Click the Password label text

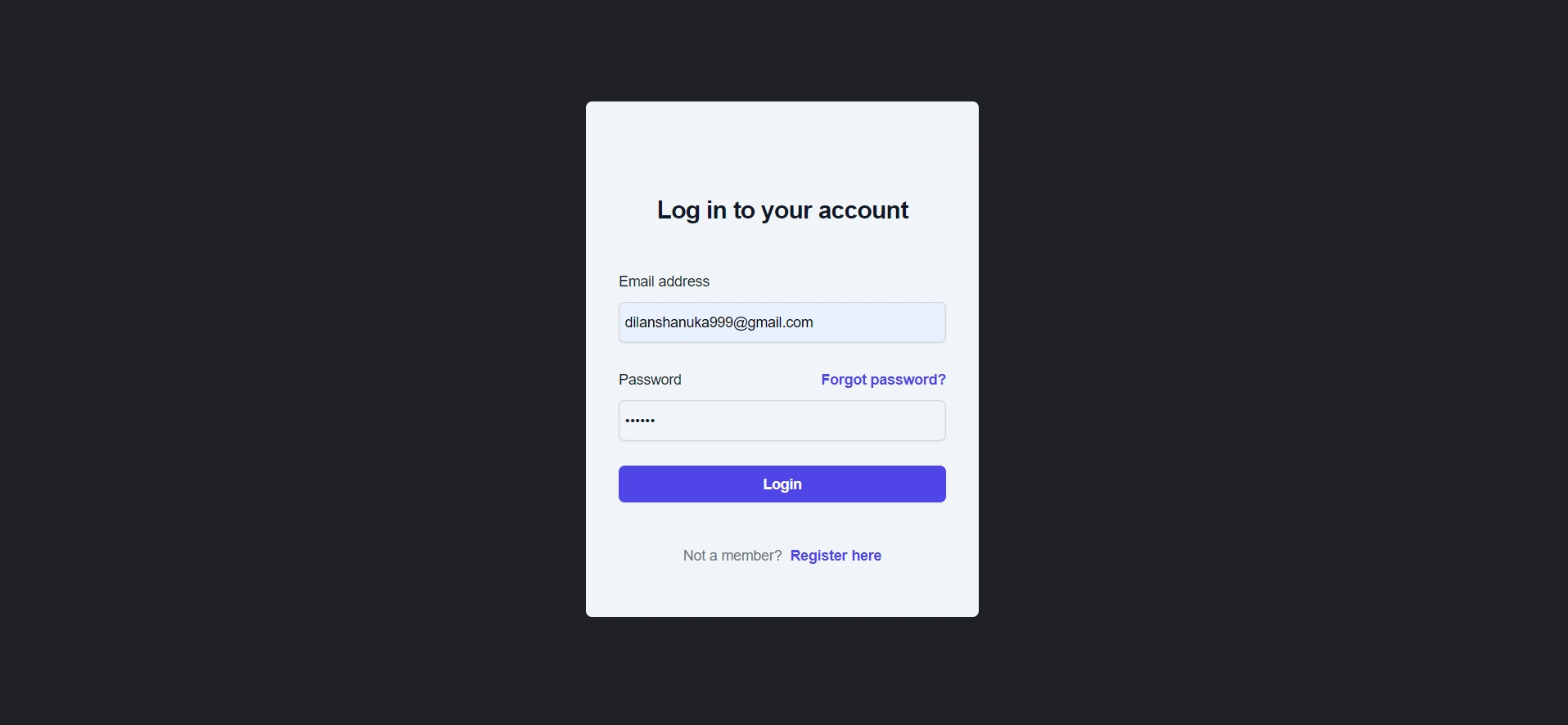coord(650,380)
